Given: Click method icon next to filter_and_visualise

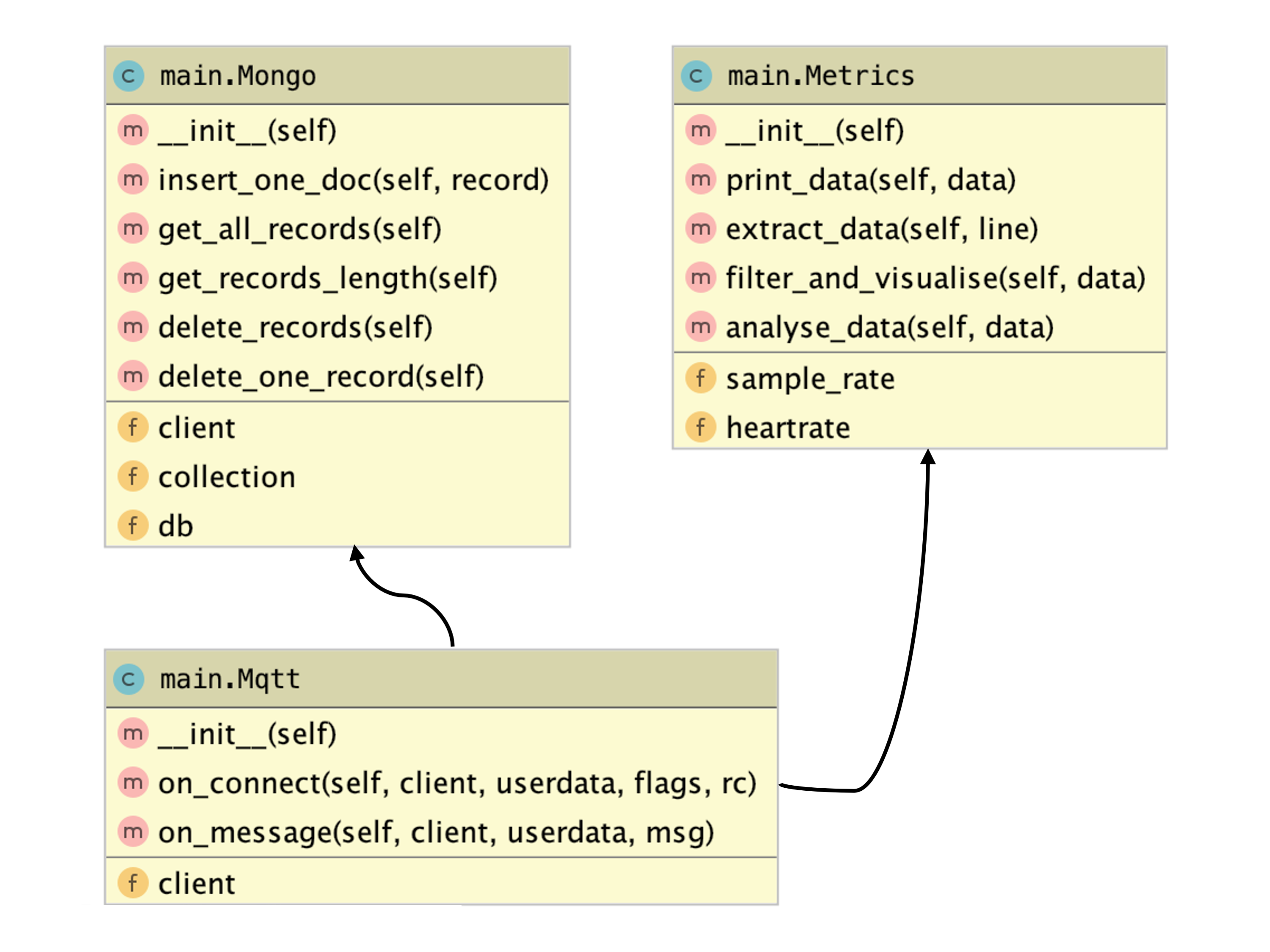Looking at the screenshot, I should 700,278.
